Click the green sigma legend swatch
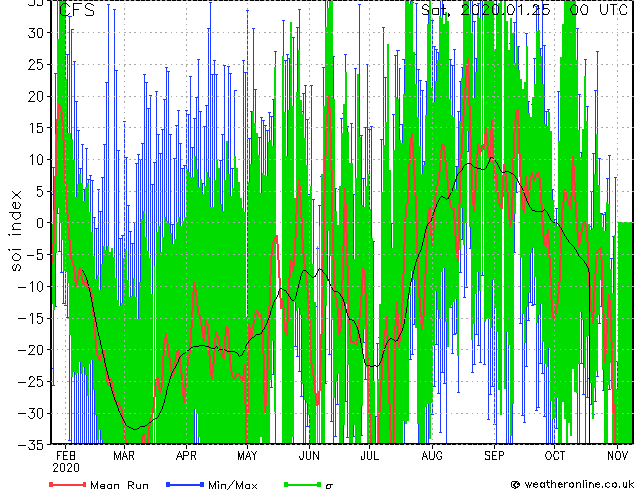The image size is (634, 490). [x=302, y=484]
